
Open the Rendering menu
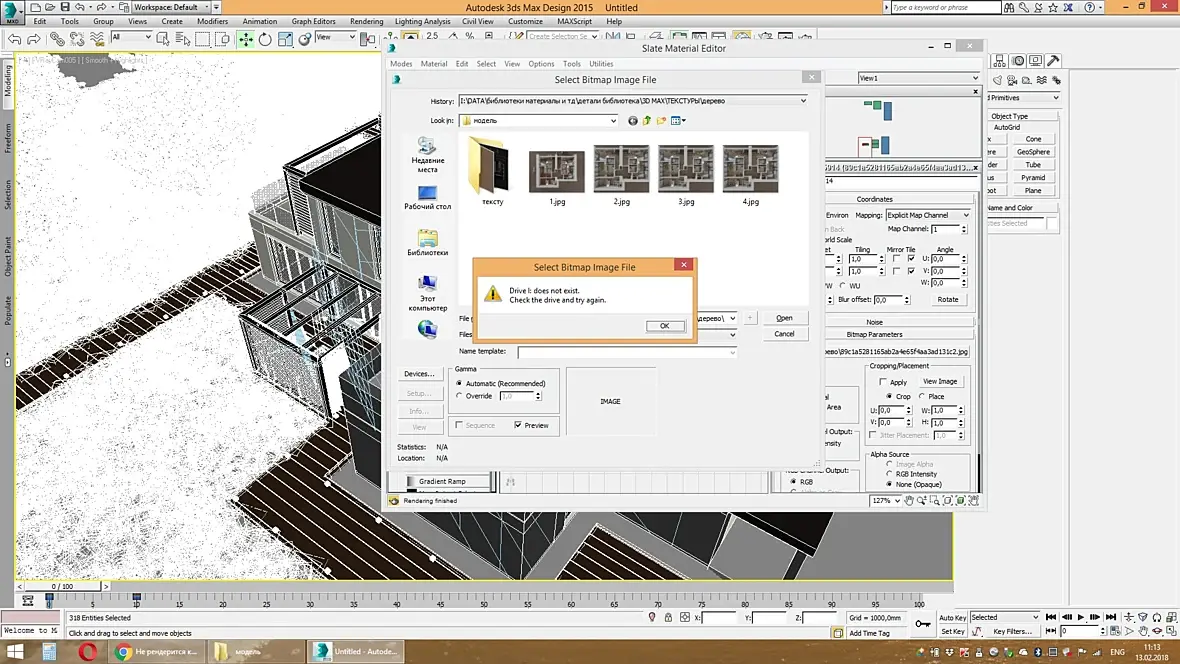point(366,21)
